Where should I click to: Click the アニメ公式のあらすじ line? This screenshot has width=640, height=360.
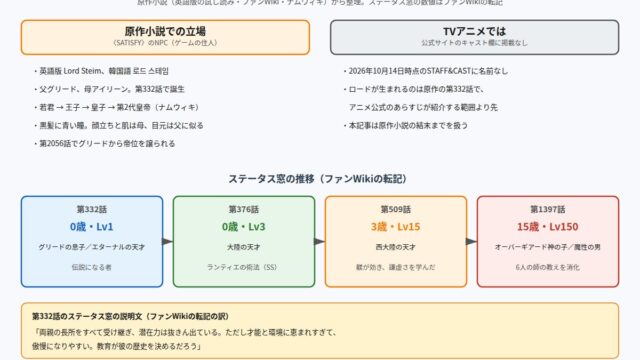[x=423, y=107]
